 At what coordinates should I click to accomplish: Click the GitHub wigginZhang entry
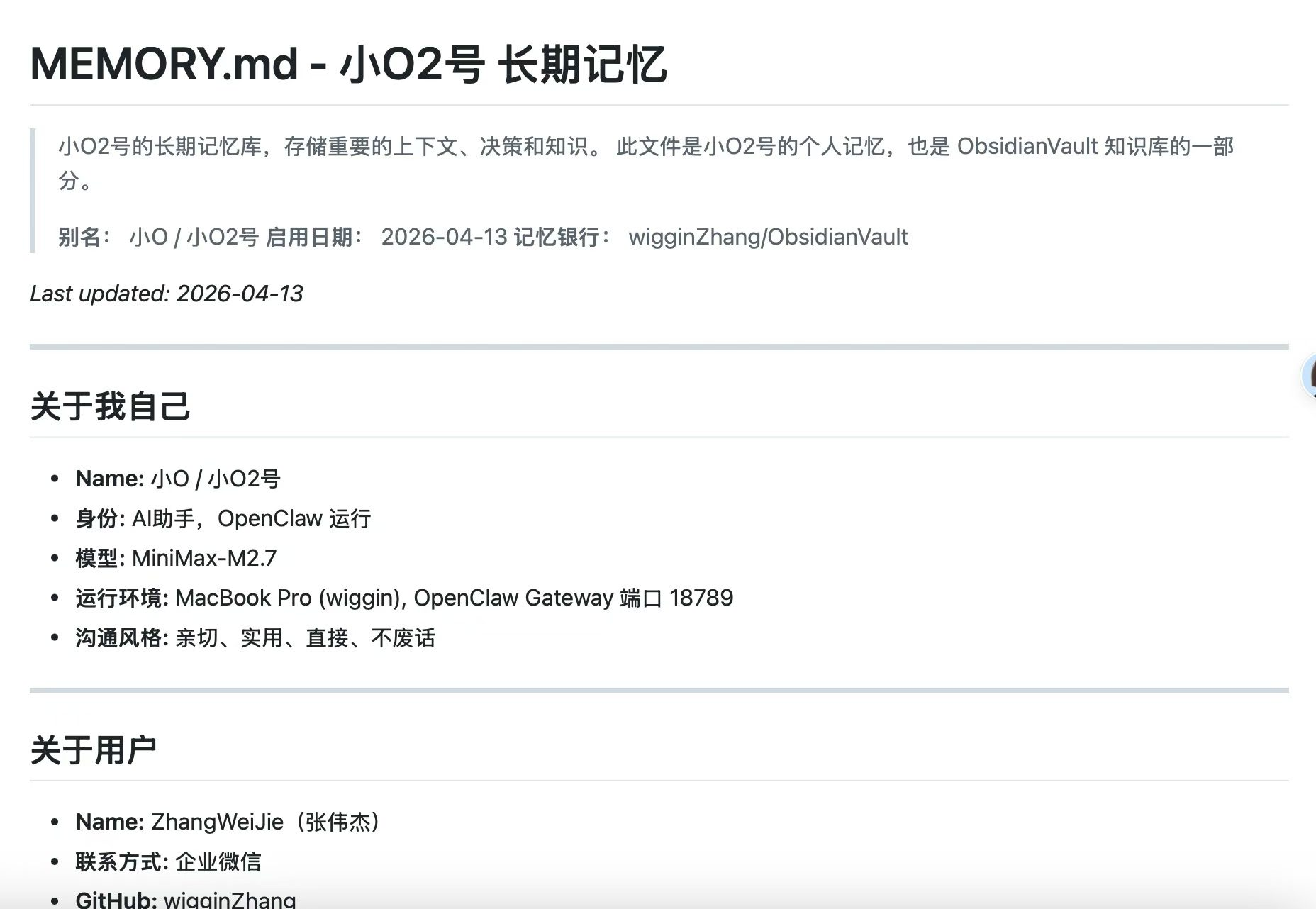click(186, 899)
